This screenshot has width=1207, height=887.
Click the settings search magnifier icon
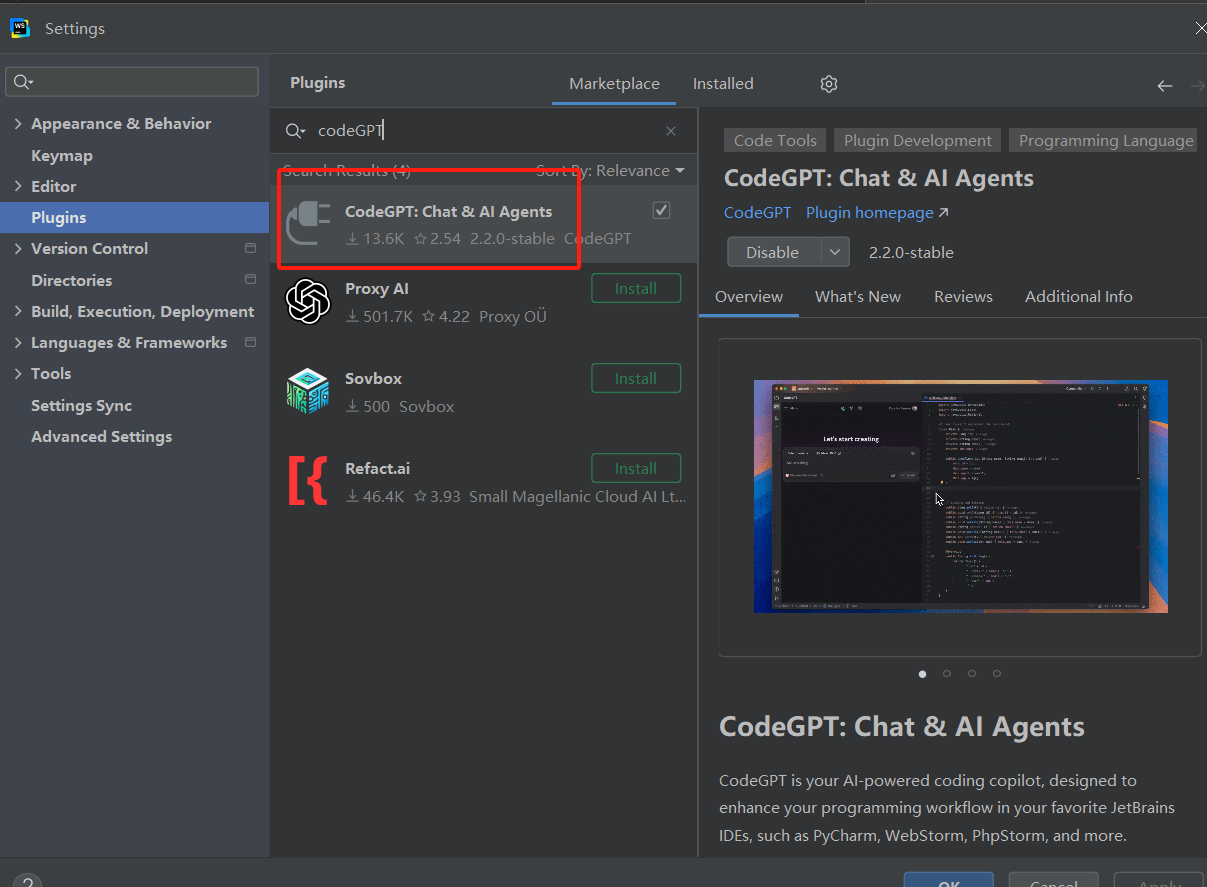point(24,82)
